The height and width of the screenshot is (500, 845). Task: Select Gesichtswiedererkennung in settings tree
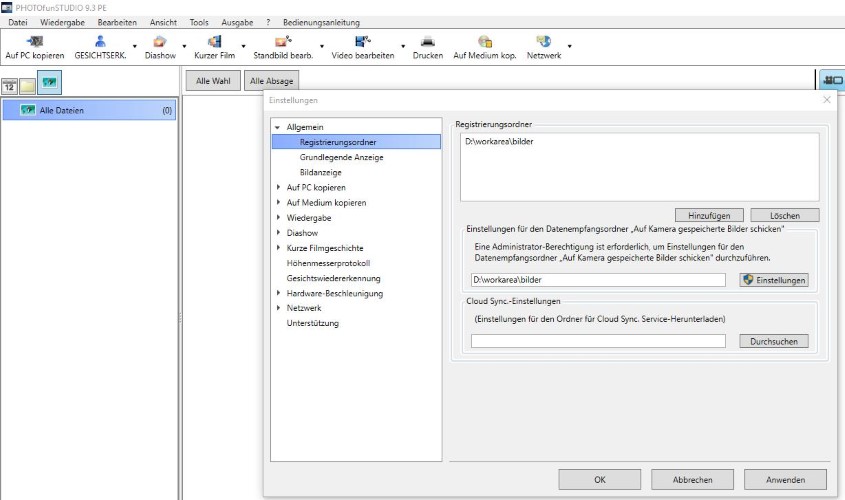334,278
